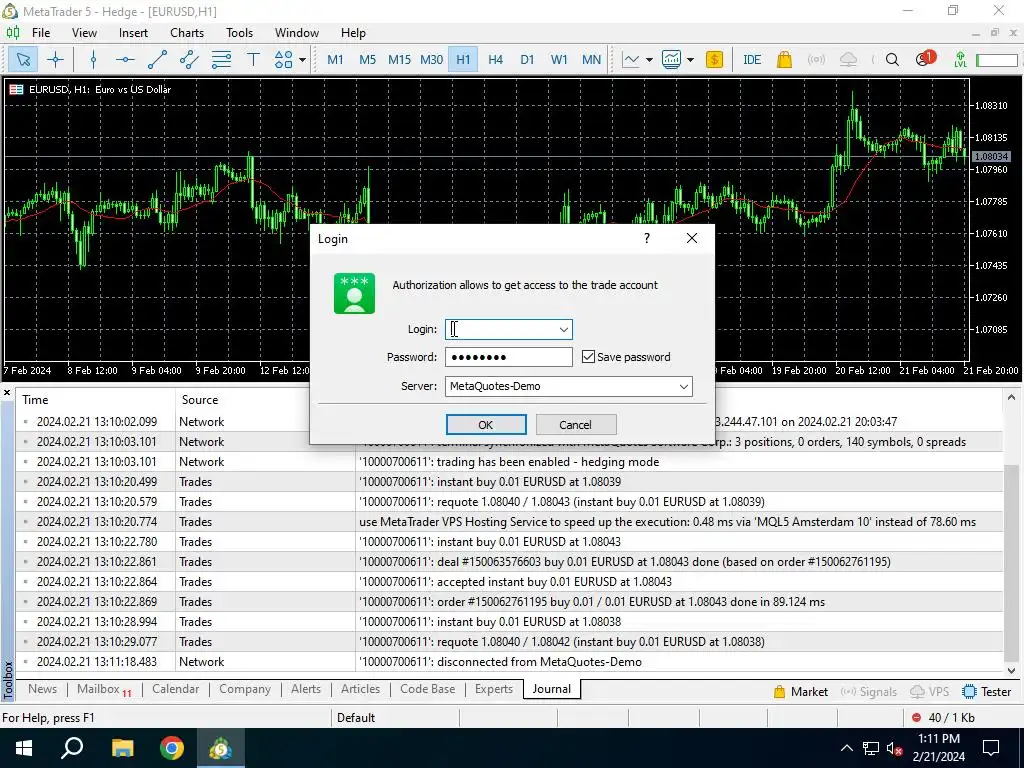The width and height of the screenshot is (1024, 768).
Task: Choose the Fibonacci retracement tool
Action: tap(221, 60)
